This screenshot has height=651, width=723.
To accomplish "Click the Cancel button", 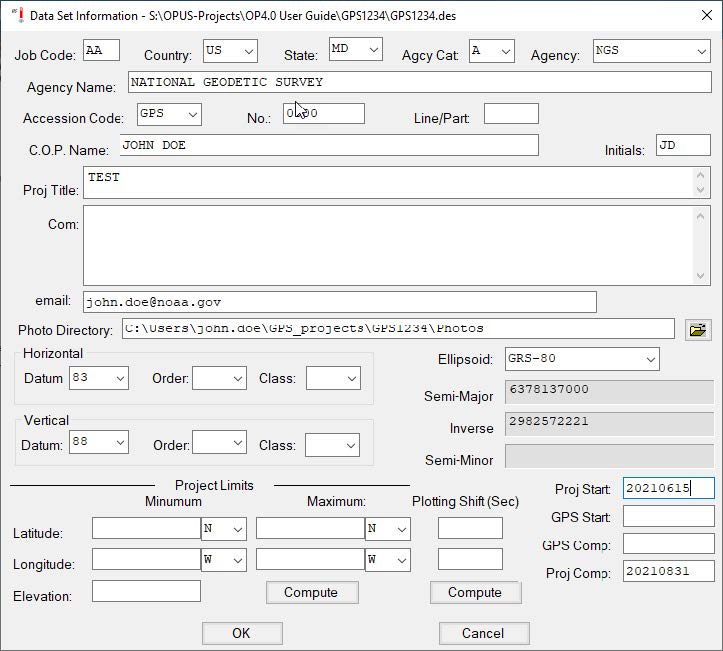I will click(x=484, y=633).
